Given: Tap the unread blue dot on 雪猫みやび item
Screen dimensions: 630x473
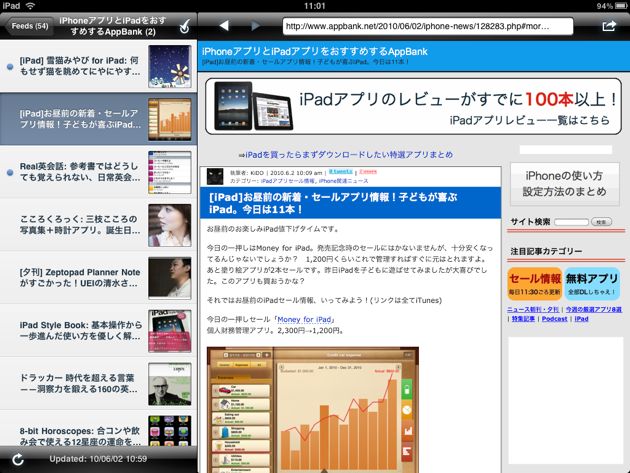Looking at the screenshot, I should (x=10, y=67).
